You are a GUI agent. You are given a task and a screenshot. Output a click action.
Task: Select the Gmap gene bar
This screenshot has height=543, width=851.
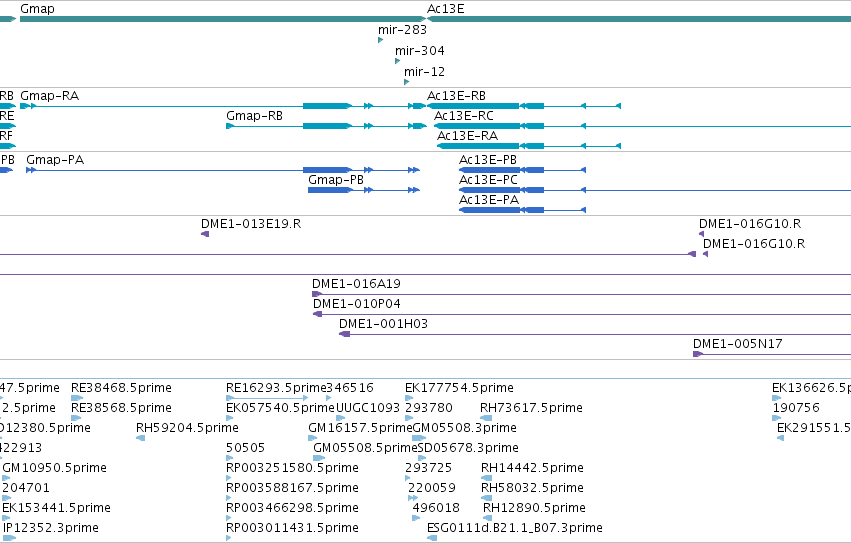[x=223, y=19]
